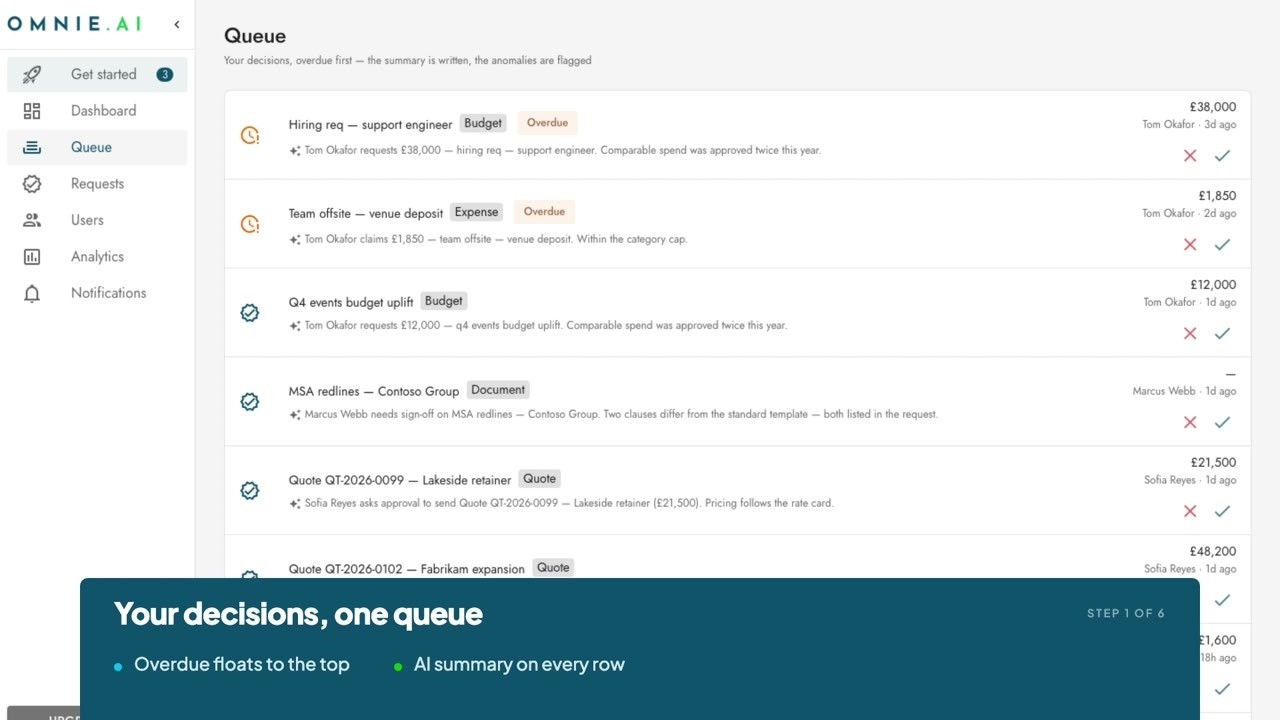
Task: Select Queue in the sidebar
Action: (x=97, y=147)
